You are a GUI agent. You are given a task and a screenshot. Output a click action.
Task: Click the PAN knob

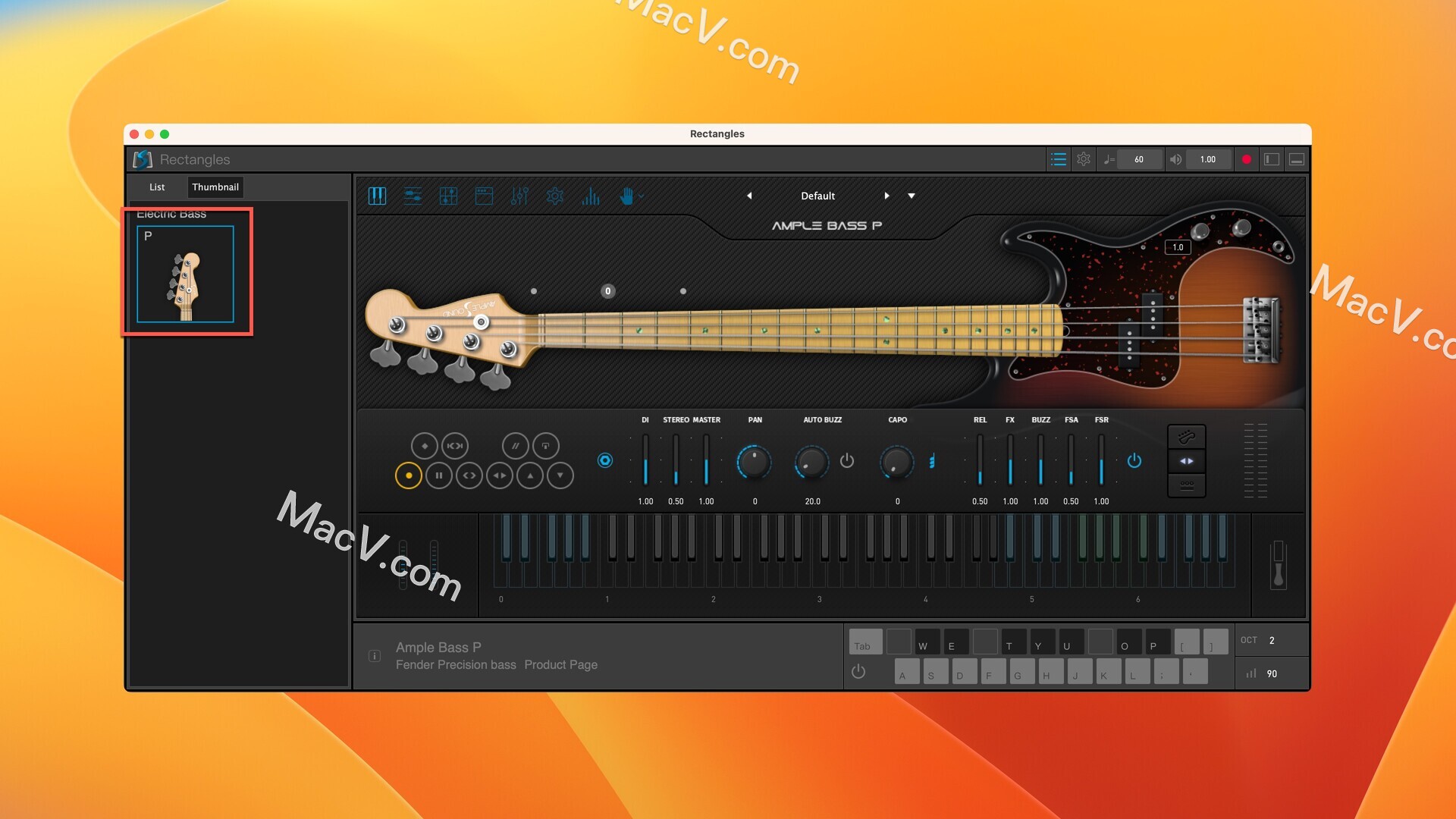pyautogui.click(x=754, y=462)
